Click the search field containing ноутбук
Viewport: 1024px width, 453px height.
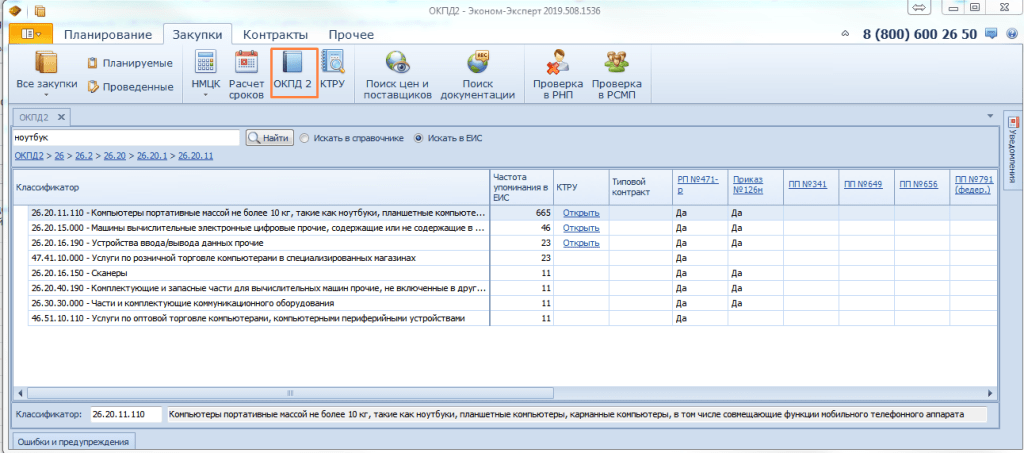coord(127,138)
